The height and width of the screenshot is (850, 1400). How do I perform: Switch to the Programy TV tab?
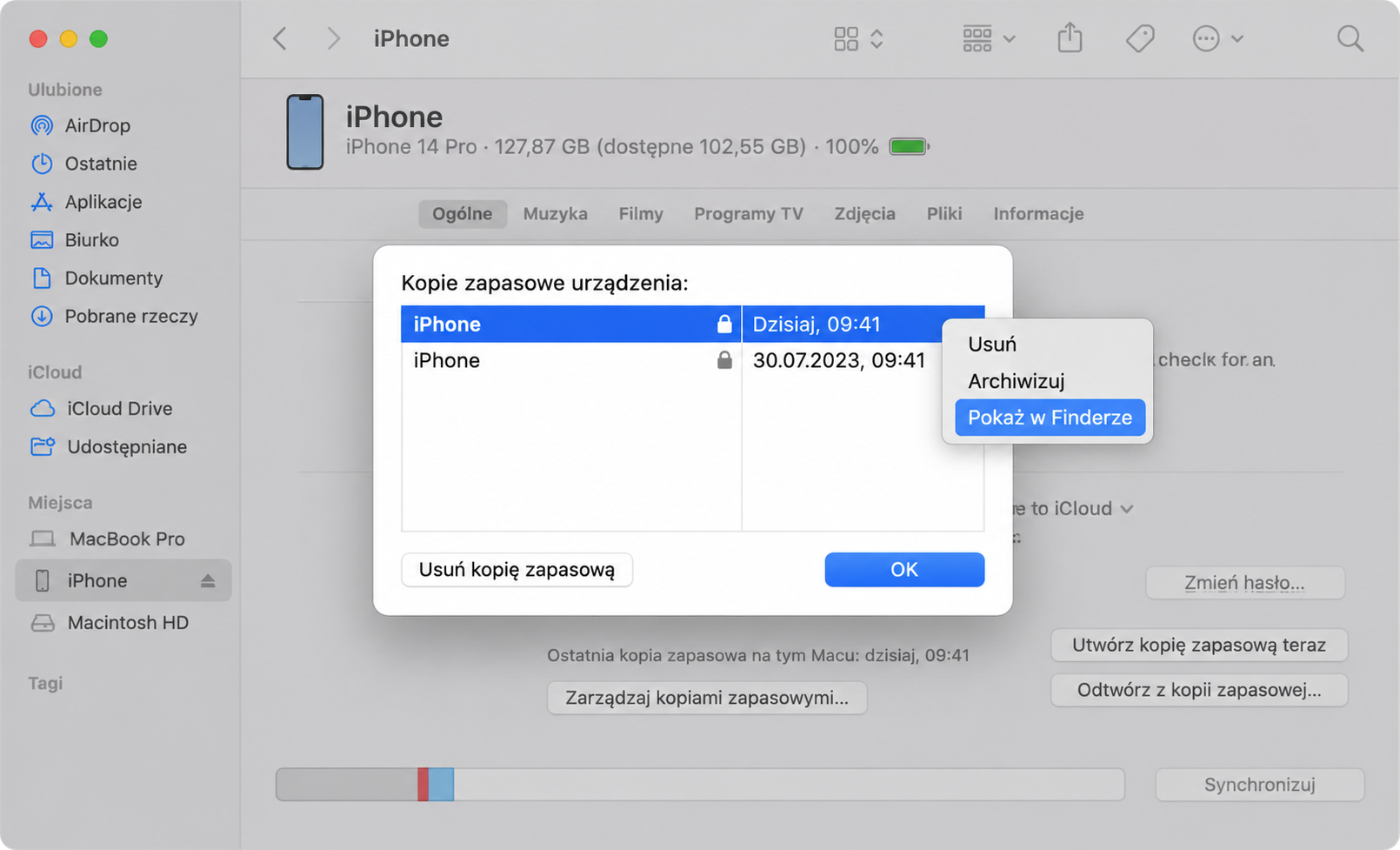coord(748,214)
